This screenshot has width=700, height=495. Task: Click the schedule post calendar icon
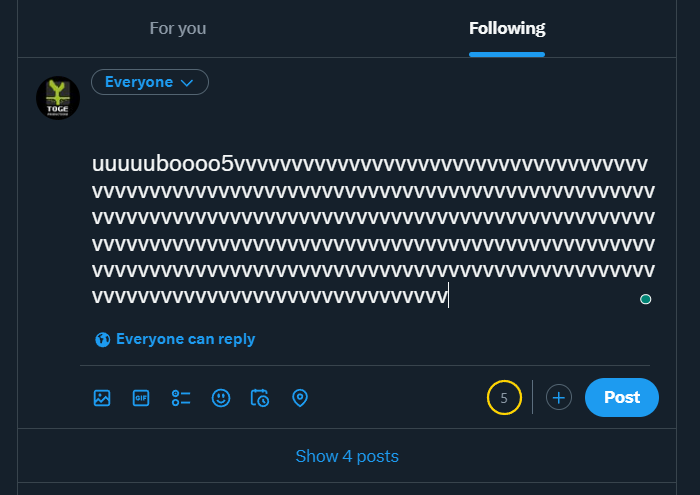(x=260, y=398)
